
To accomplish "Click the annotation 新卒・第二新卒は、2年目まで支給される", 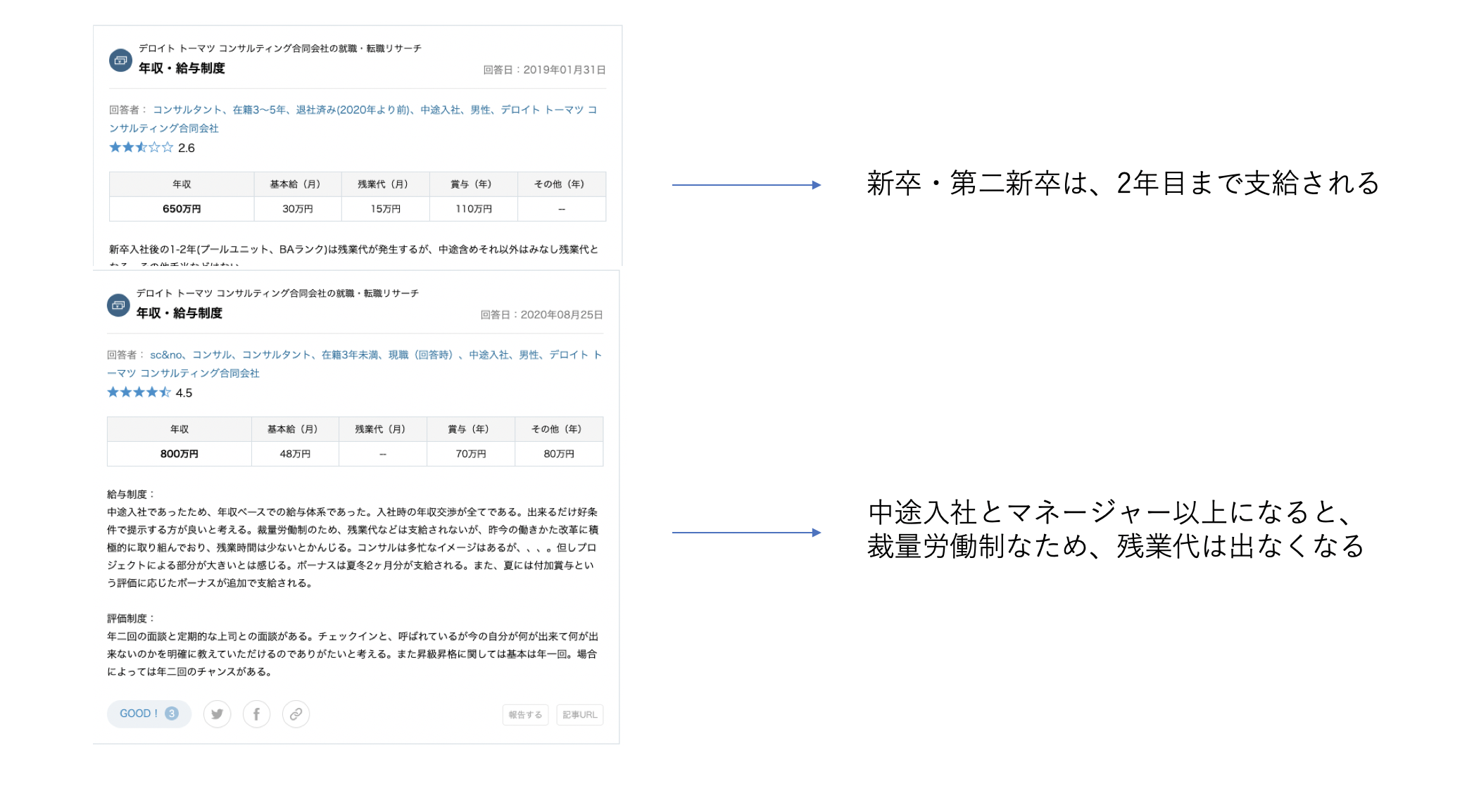I will point(1123,184).
